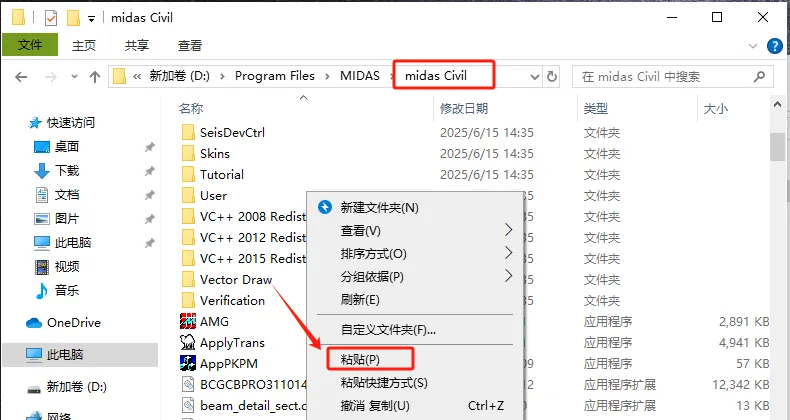Image resolution: width=790 pixels, height=420 pixels.
Task: Open quick access toolbar customize dropdown
Action: point(91,19)
